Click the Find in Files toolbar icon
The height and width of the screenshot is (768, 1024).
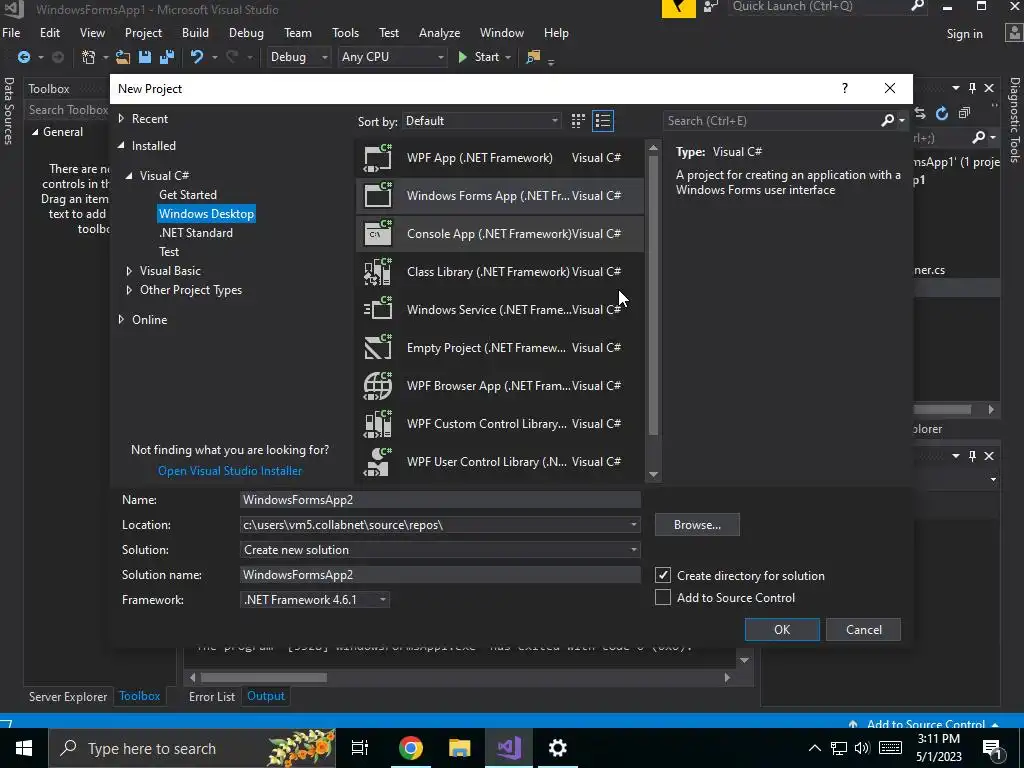[533, 57]
